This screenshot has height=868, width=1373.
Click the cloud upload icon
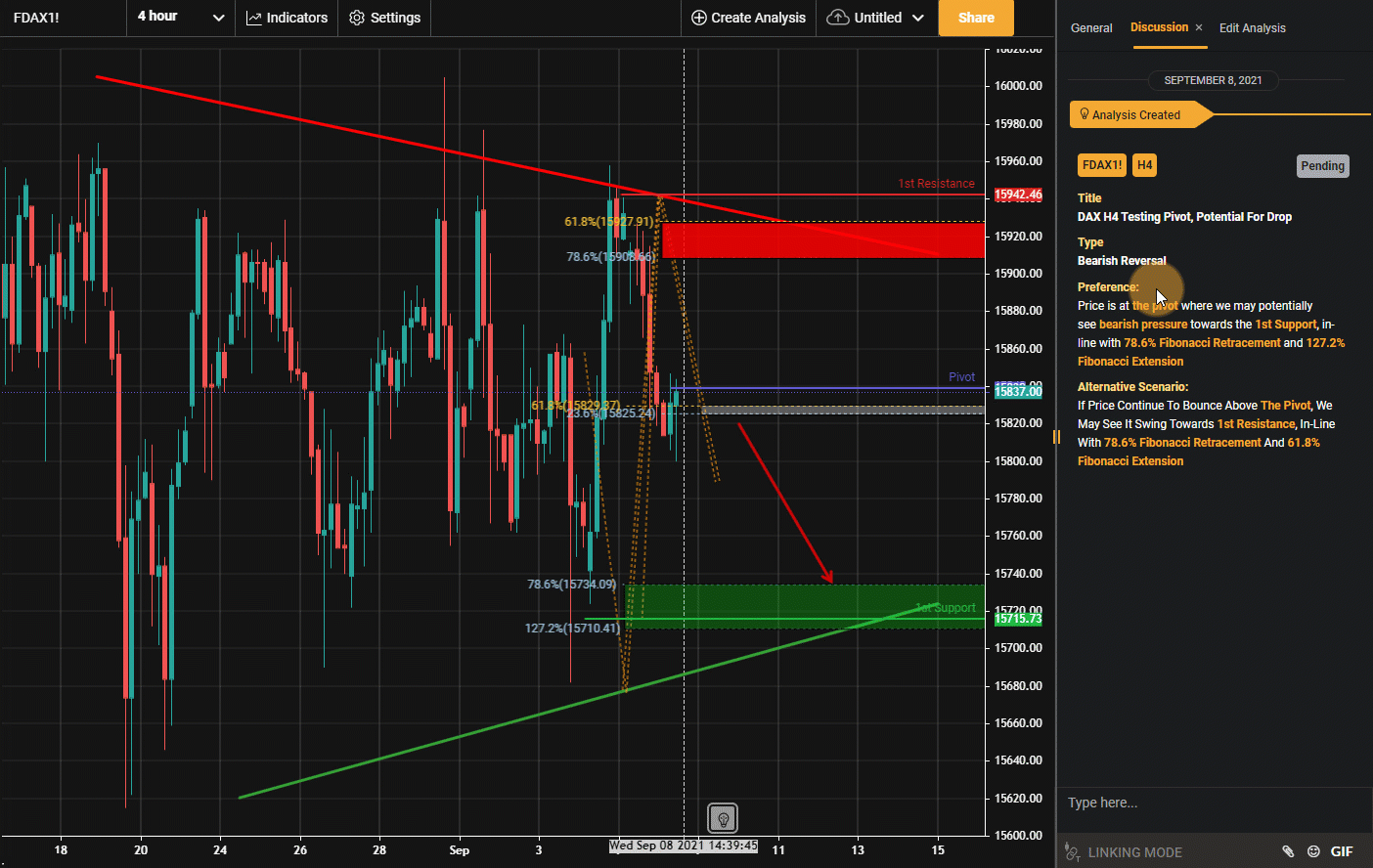click(x=838, y=18)
